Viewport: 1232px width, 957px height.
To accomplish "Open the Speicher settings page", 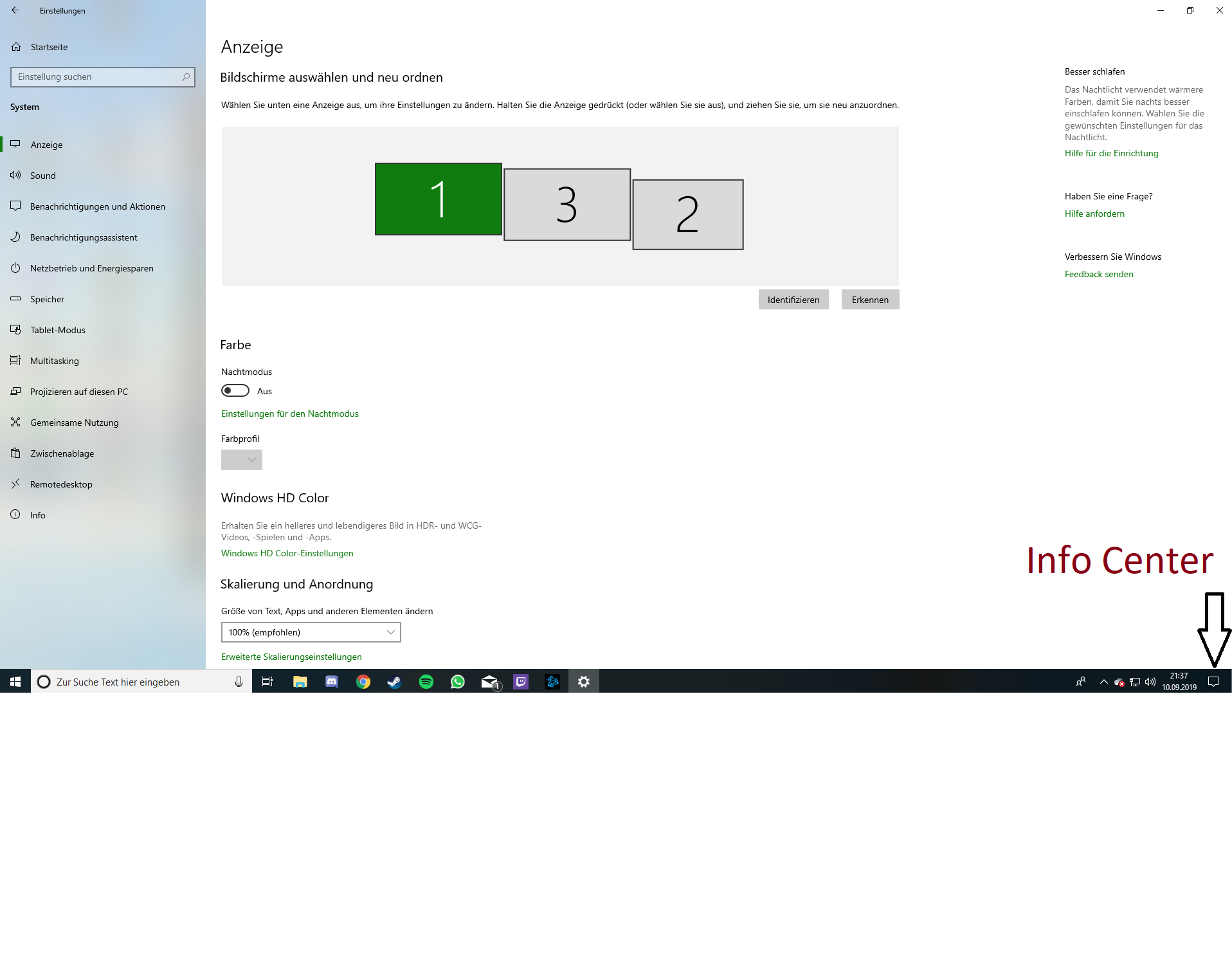I will coord(48,299).
